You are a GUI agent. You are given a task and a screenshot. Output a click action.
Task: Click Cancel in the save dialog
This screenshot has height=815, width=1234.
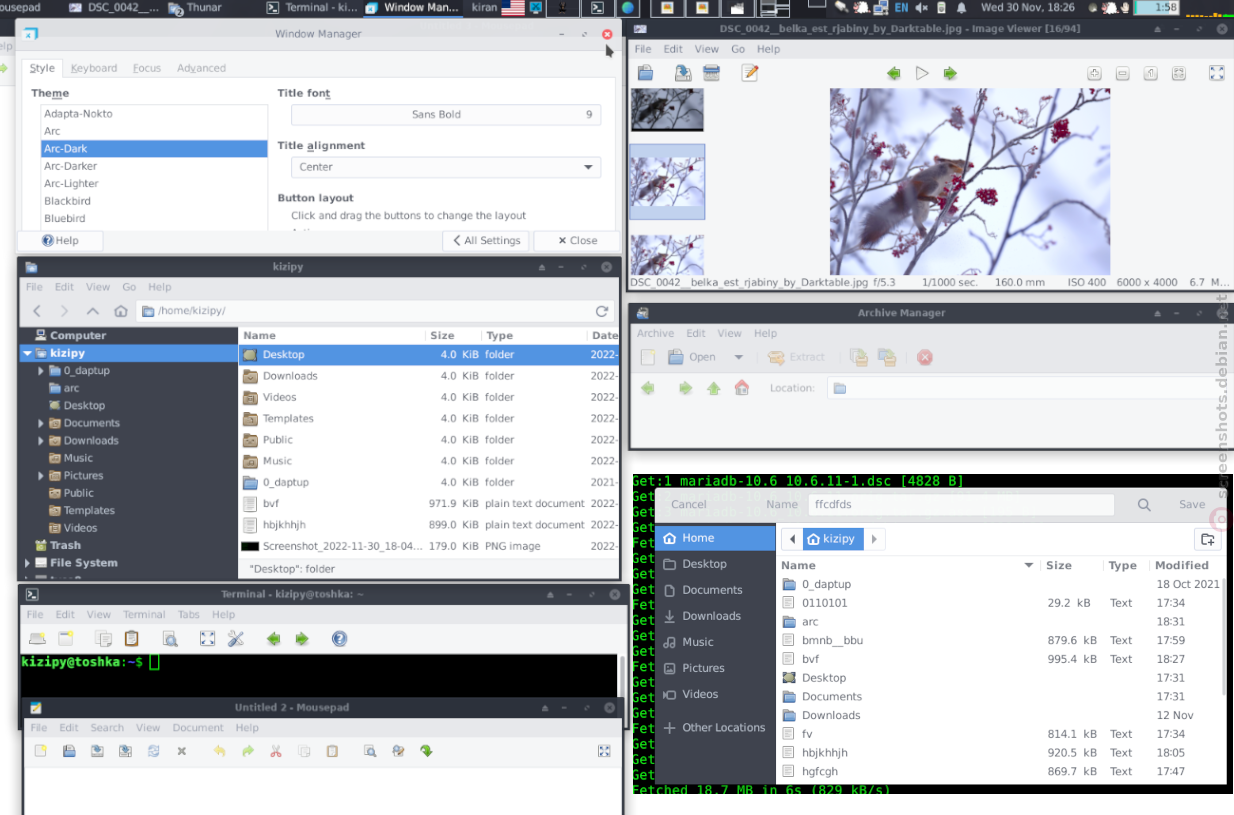click(x=688, y=505)
